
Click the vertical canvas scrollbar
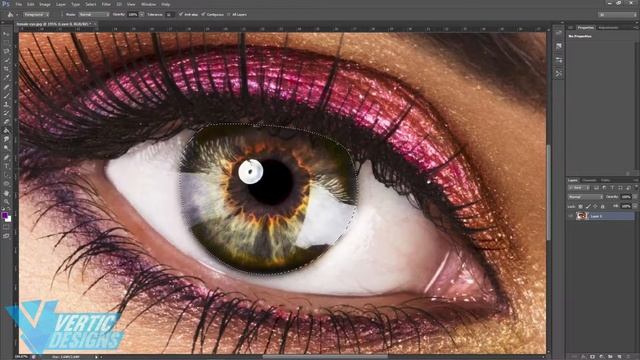click(x=549, y=192)
